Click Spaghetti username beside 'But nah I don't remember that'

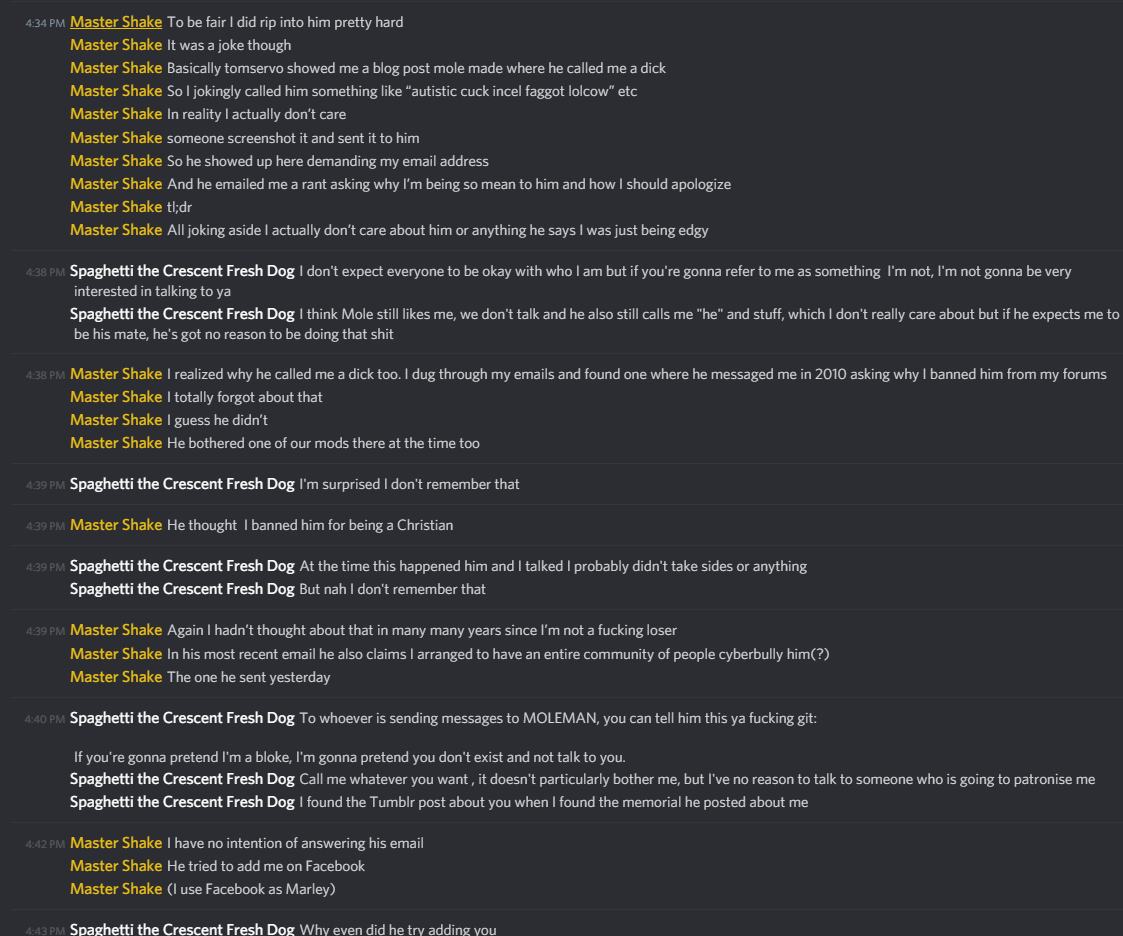tap(182, 589)
